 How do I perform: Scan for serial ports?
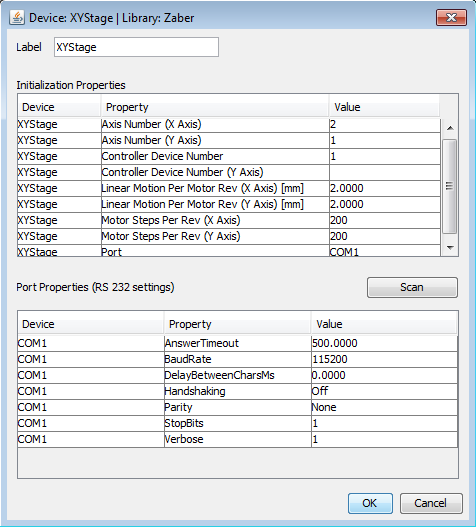point(412,287)
